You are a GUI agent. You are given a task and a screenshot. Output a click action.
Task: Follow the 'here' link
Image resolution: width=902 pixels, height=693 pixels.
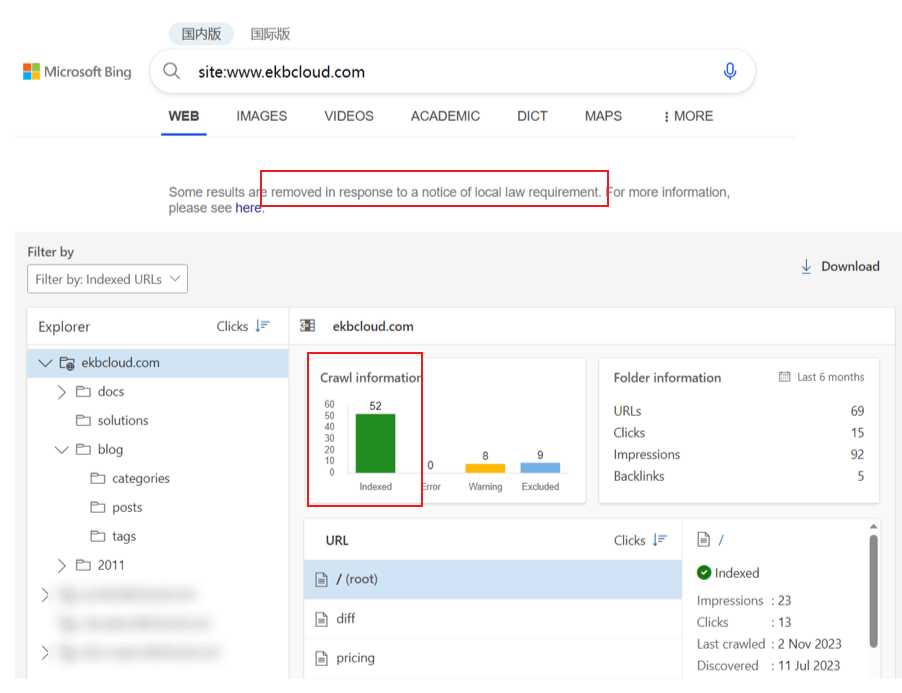pyautogui.click(x=248, y=208)
